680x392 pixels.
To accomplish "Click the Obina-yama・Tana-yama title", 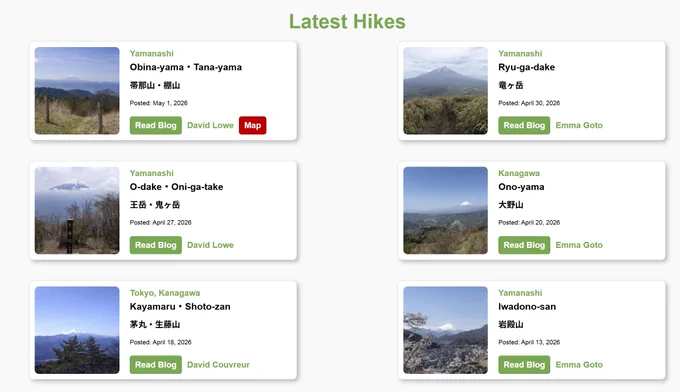I will pyautogui.click(x=186, y=67).
